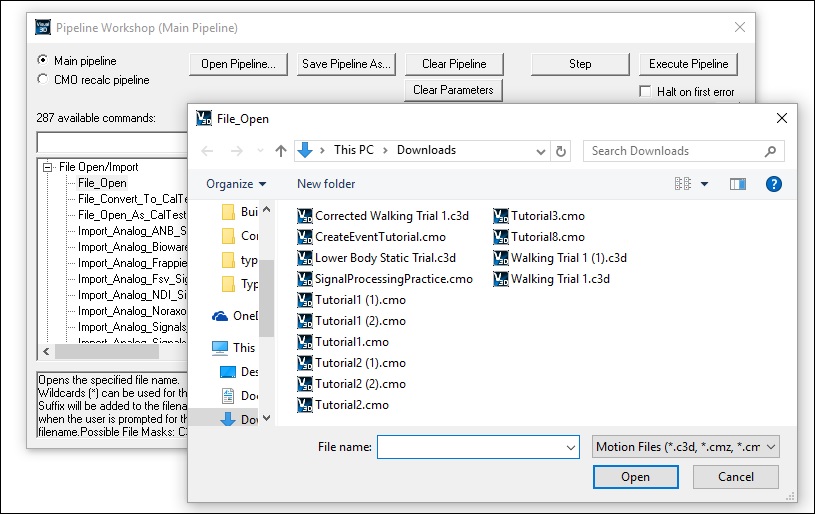
Task: Select the File_Open command in tree
Action: (x=102, y=183)
